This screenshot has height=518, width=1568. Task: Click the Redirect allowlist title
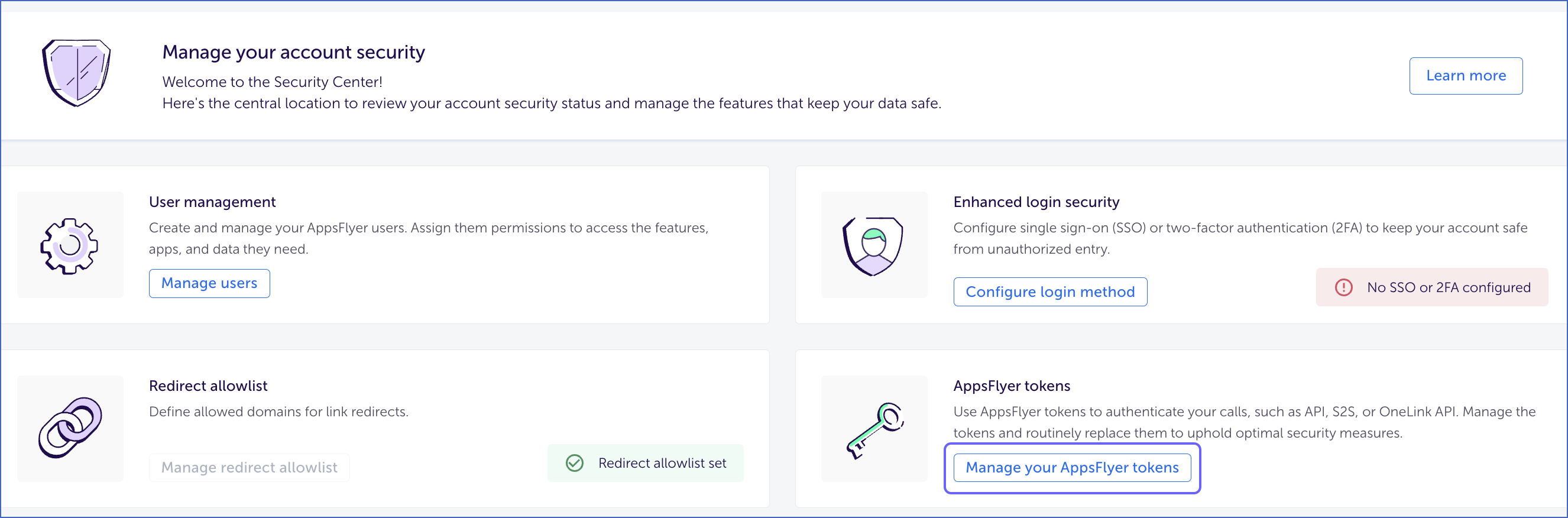(208, 386)
